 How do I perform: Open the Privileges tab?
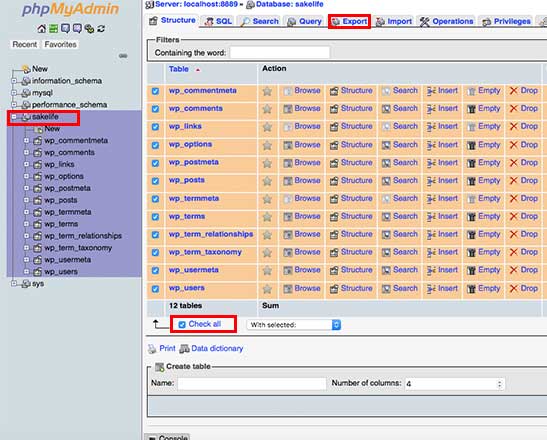click(506, 22)
